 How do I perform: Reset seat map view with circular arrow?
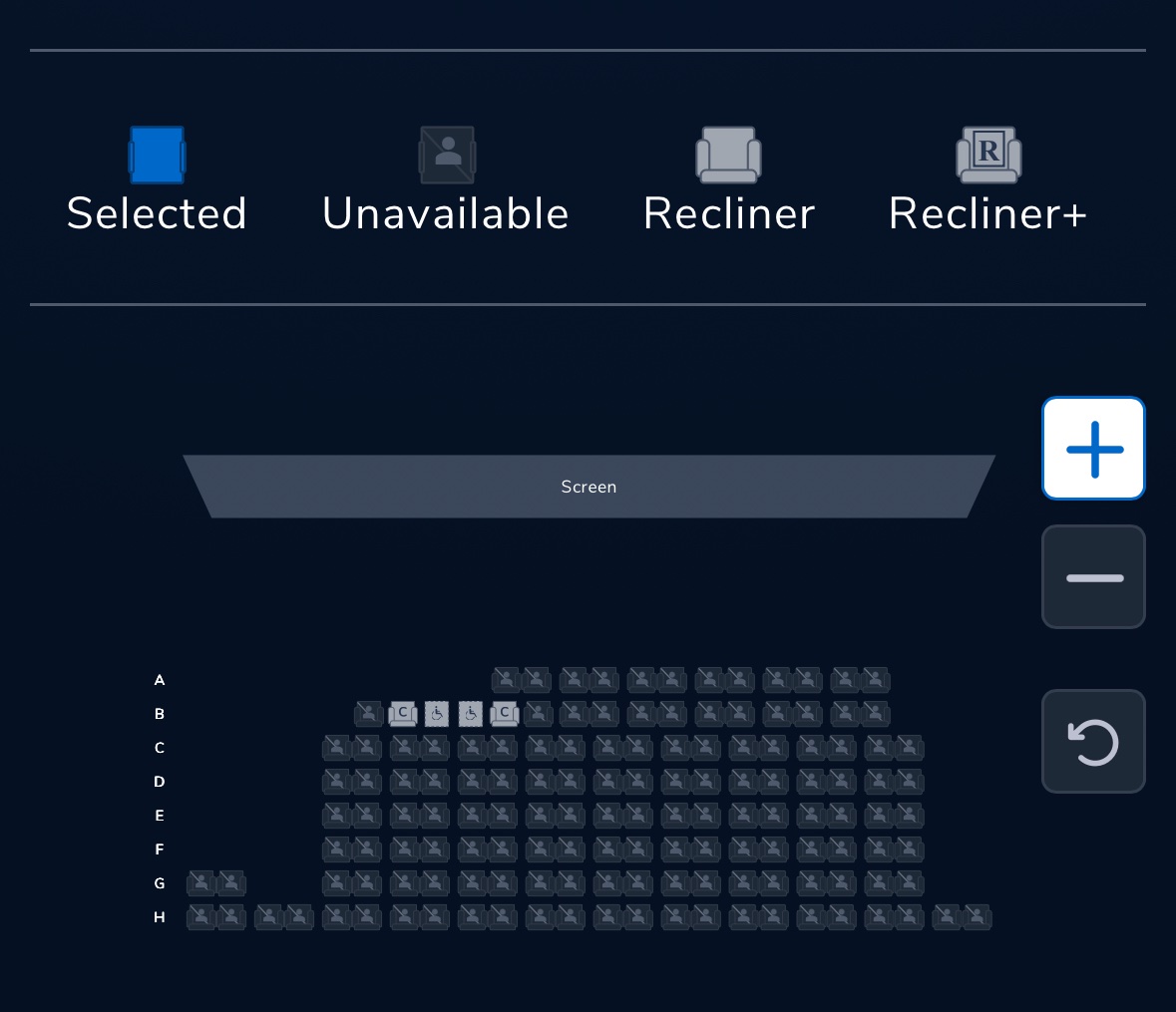click(1093, 742)
